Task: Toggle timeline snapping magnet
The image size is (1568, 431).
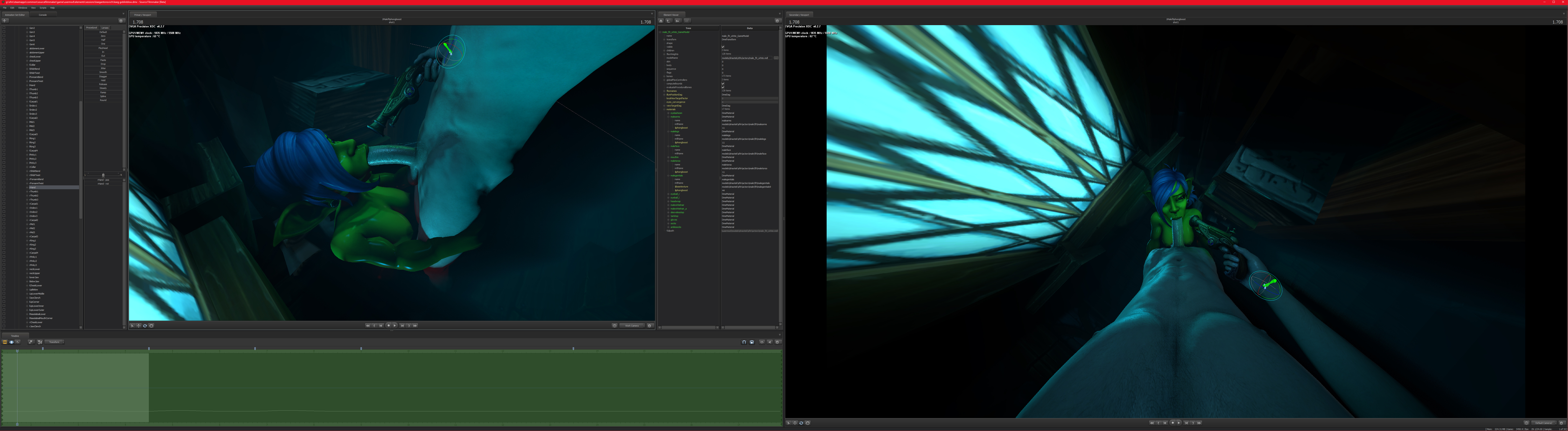Action: pos(744,342)
